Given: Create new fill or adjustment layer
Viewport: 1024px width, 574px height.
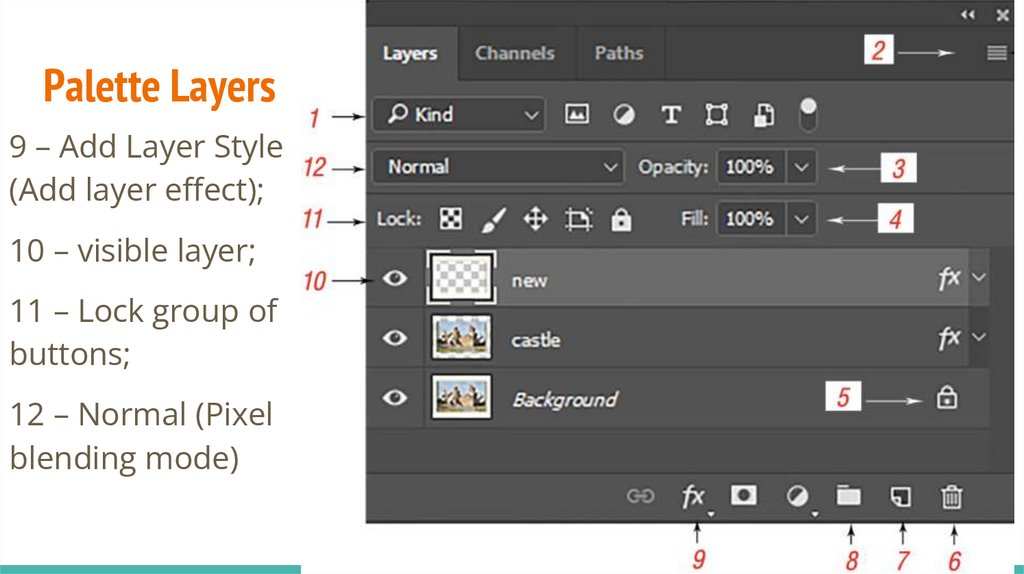Looking at the screenshot, I should 796,496.
